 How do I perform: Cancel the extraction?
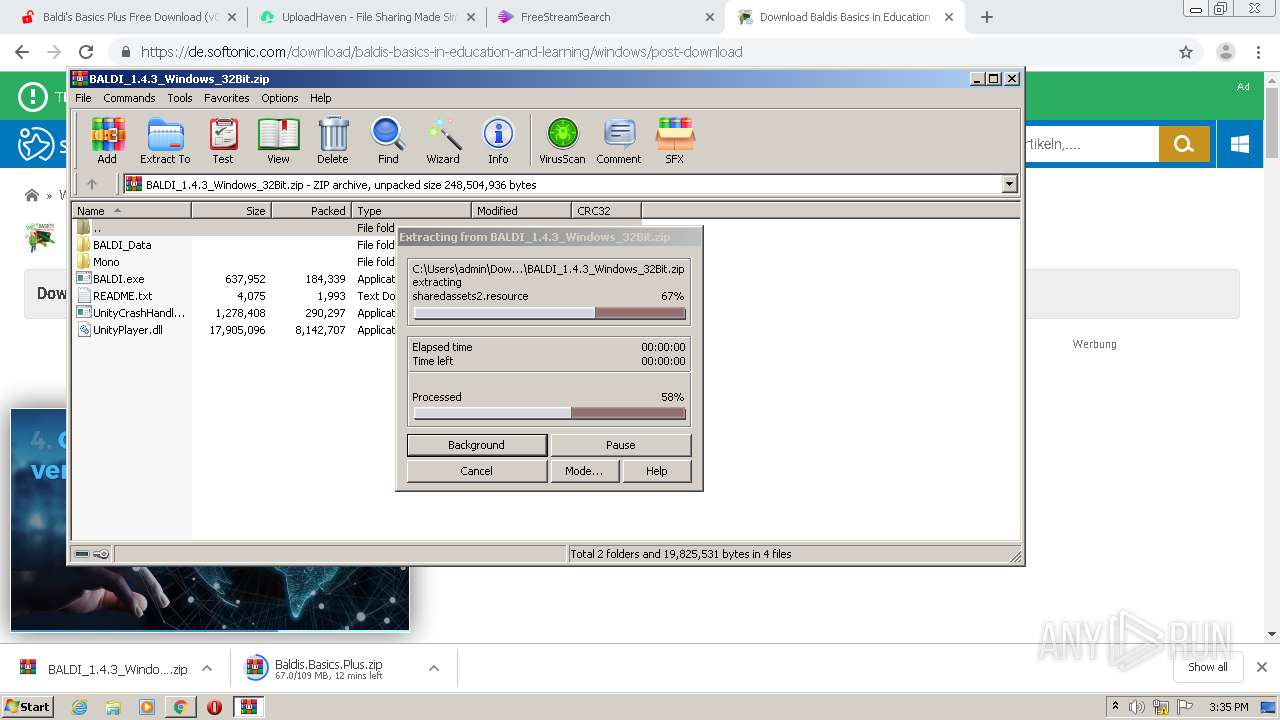(477, 471)
